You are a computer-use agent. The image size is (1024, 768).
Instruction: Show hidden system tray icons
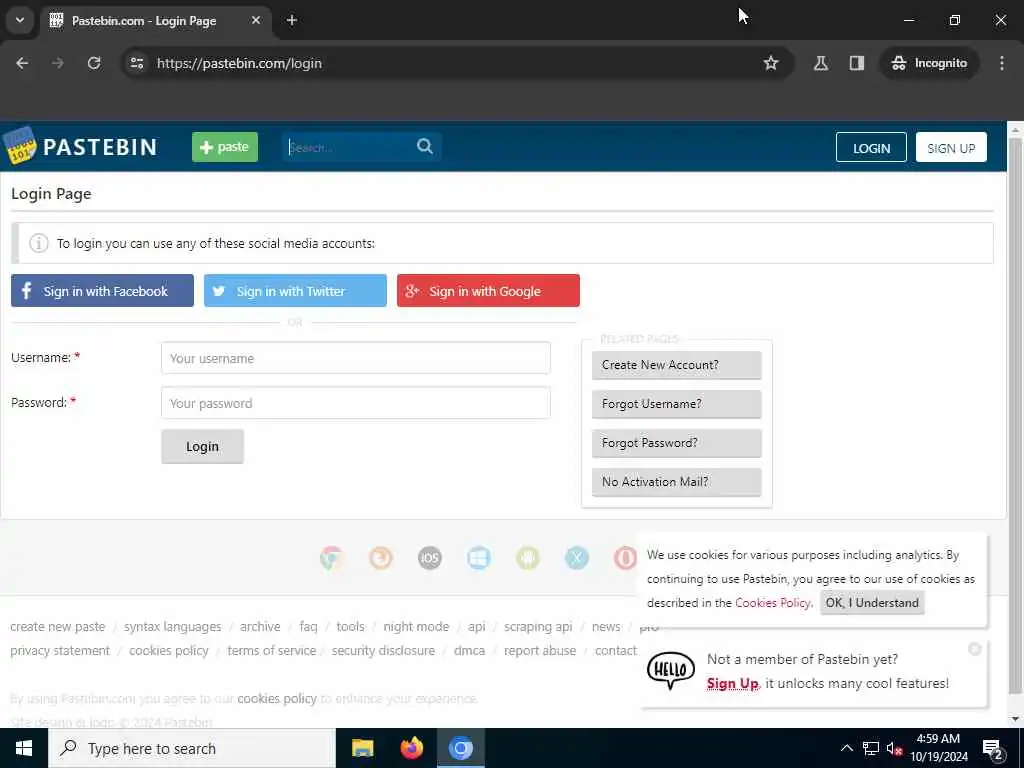tap(846, 748)
